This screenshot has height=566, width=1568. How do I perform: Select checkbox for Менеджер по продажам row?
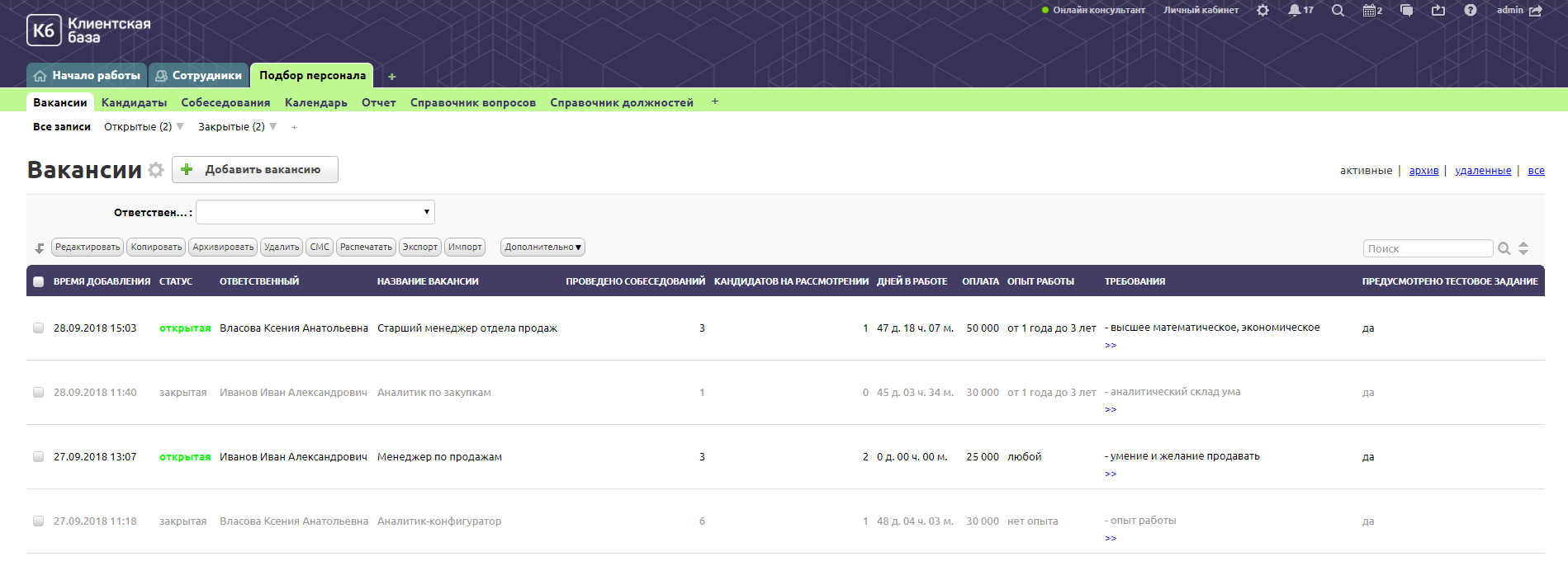(x=39, y=457)
